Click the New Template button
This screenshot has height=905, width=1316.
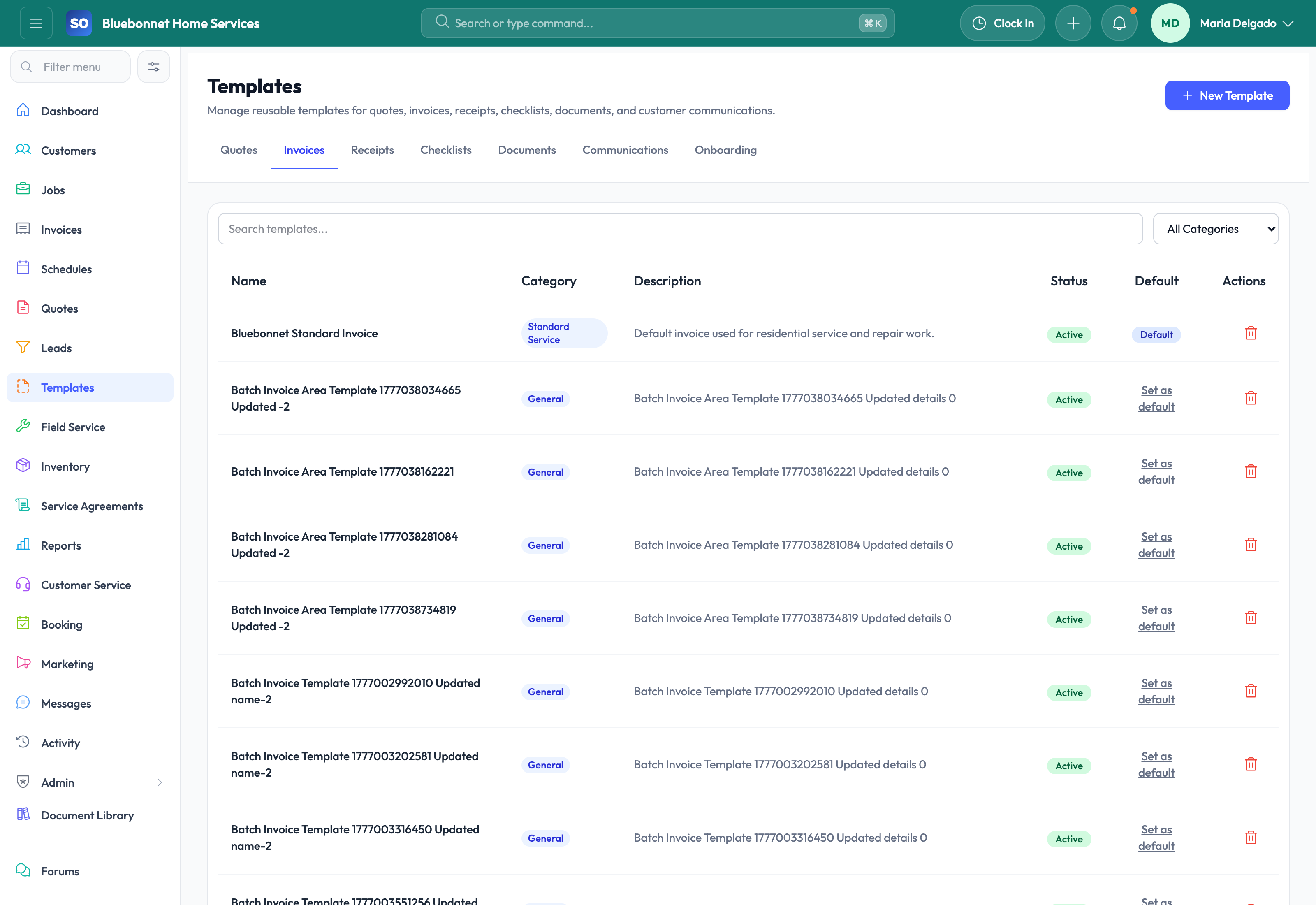[1227, 96]
